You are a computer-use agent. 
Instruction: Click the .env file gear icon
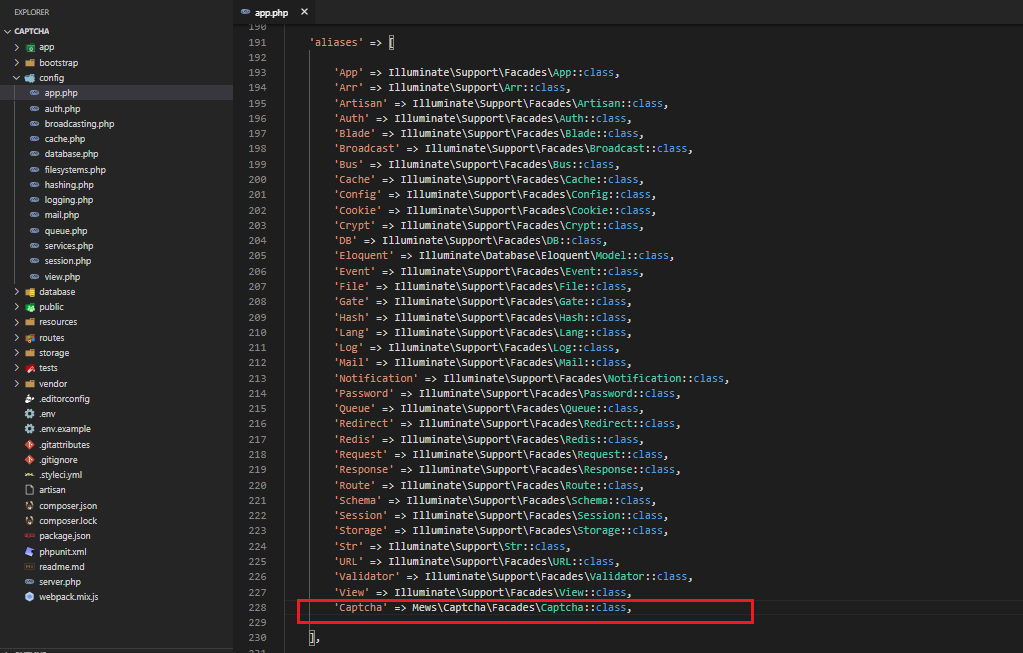[x=30, y=414]
